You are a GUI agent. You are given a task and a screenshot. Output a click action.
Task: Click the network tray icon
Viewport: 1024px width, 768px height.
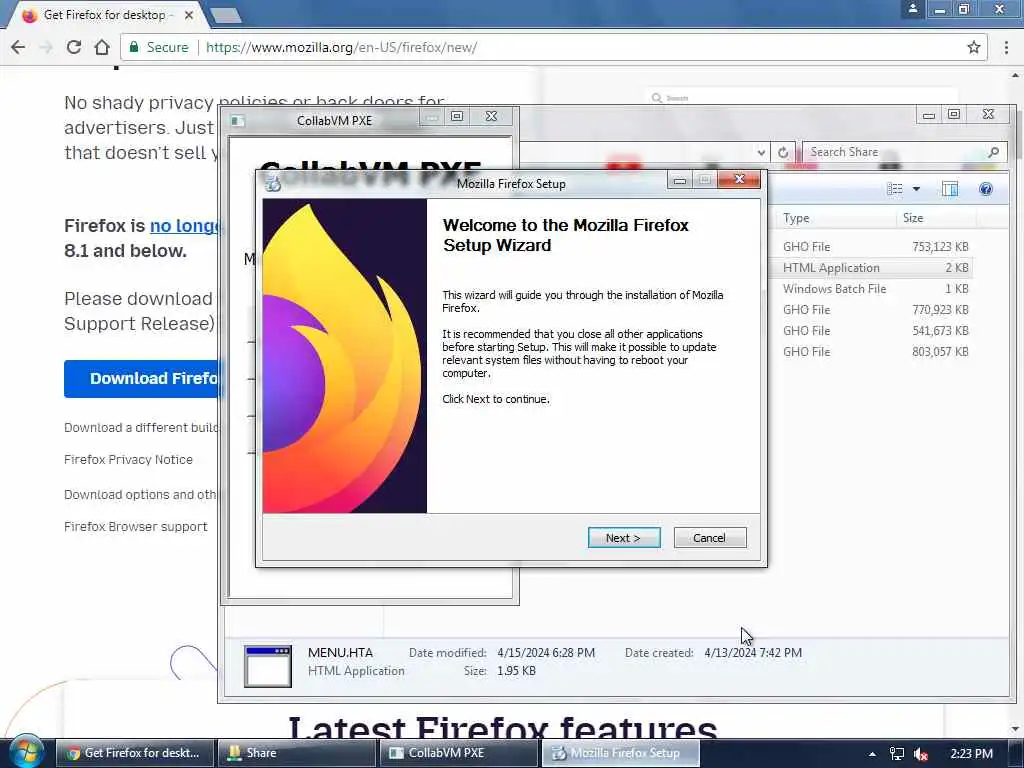897,754
